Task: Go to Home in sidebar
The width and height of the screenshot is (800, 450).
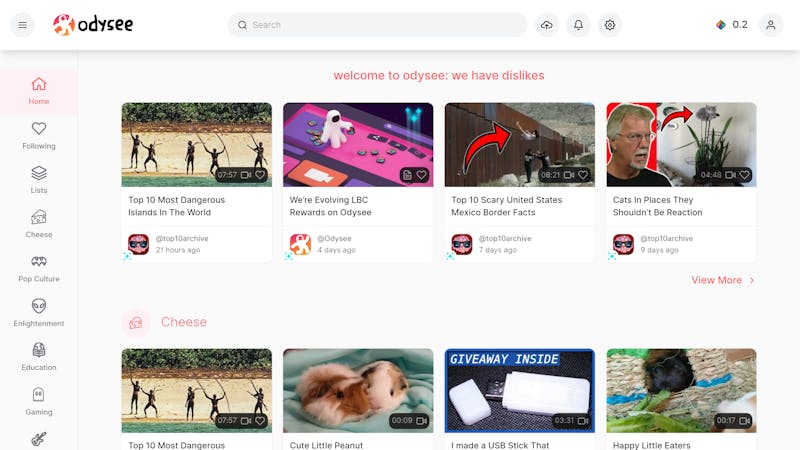Action: click(39, 91)
